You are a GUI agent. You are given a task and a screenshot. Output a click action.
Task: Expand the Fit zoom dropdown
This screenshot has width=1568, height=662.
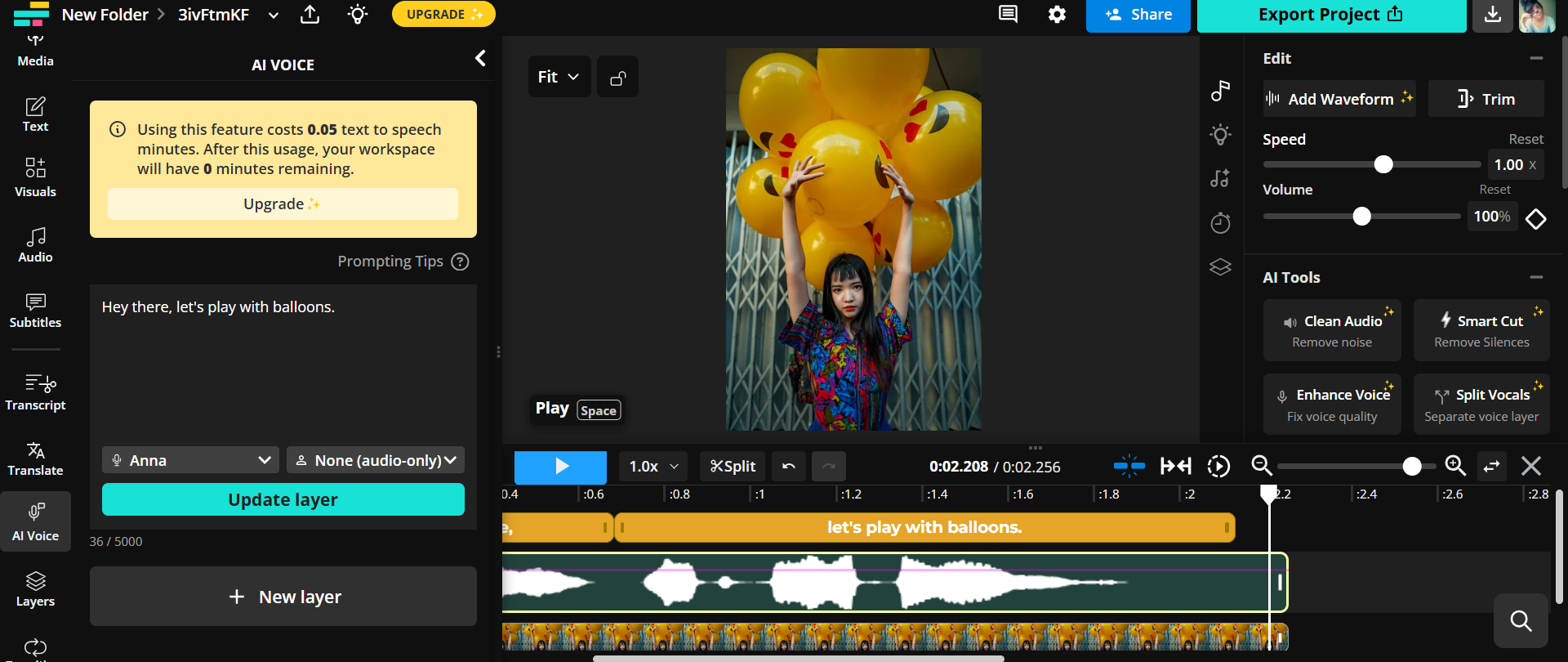click(559, 77)
